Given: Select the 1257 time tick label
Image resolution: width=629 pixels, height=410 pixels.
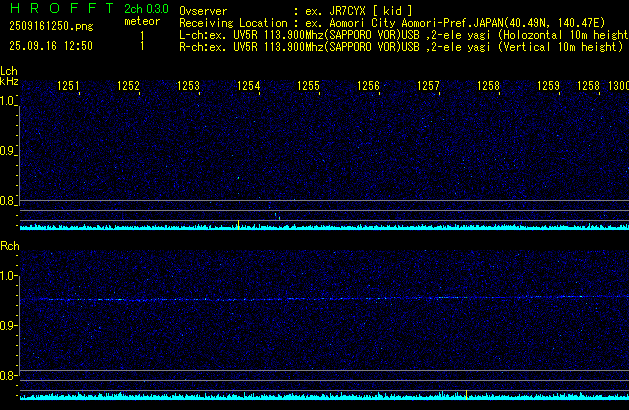Looking at the screenshot, I should tap(428, 86).
